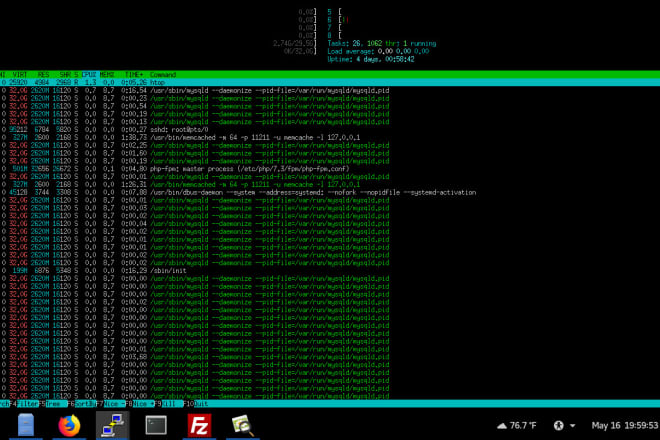Expand the accessibility menu arrow
This screenshot has width=660, height=440.
click(x=572, y=426)
